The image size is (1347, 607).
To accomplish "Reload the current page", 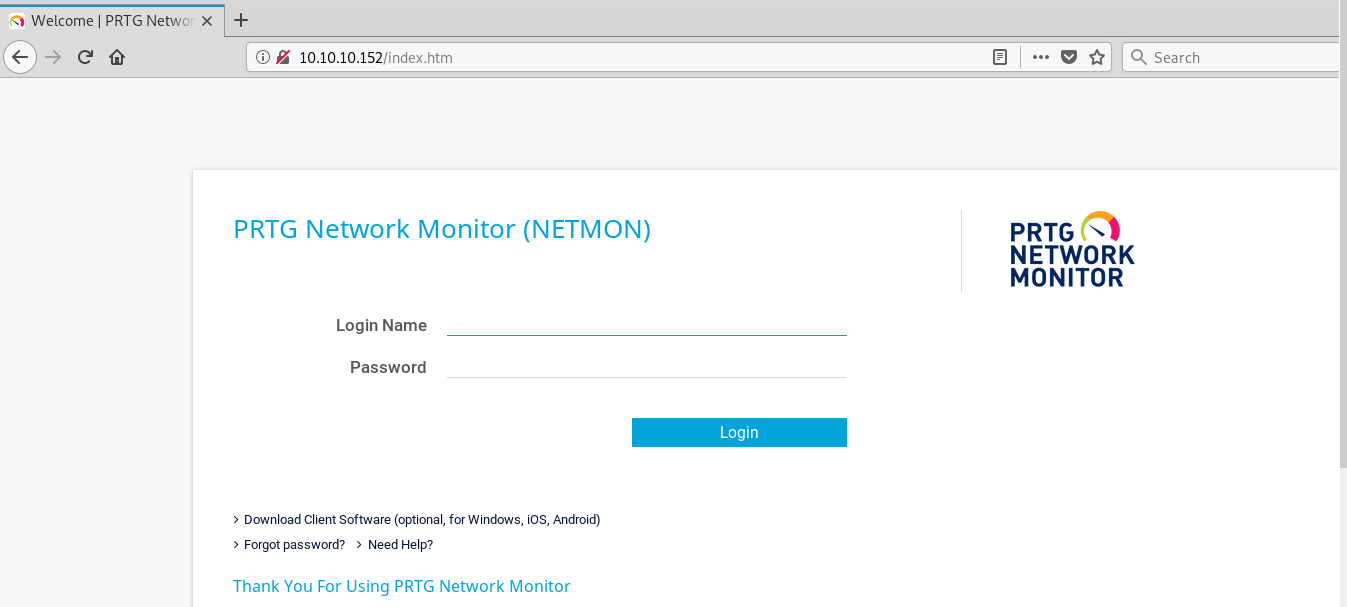I will (x=85, y=57).
